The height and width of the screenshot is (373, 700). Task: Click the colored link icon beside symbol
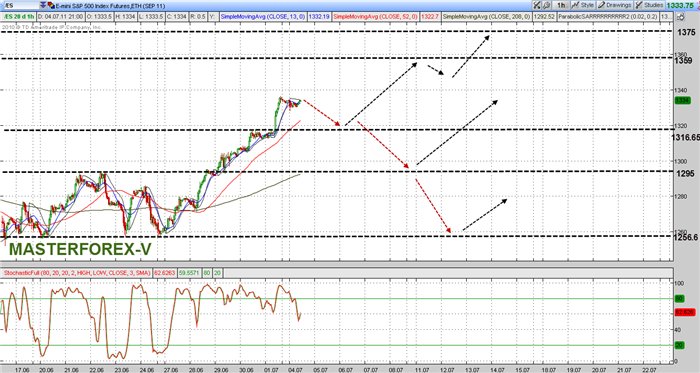(51, 6)
